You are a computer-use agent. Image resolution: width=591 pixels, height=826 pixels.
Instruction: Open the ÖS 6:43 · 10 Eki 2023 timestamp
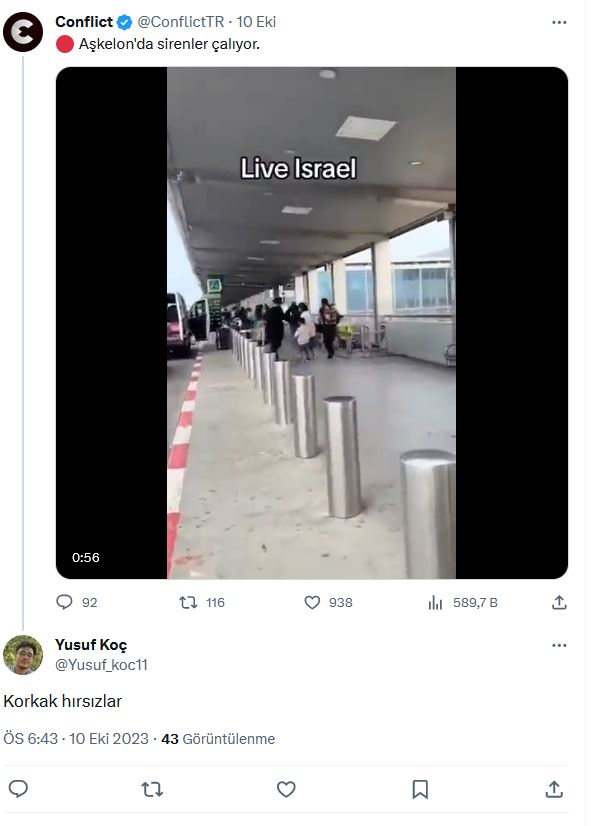click(76, 739)
